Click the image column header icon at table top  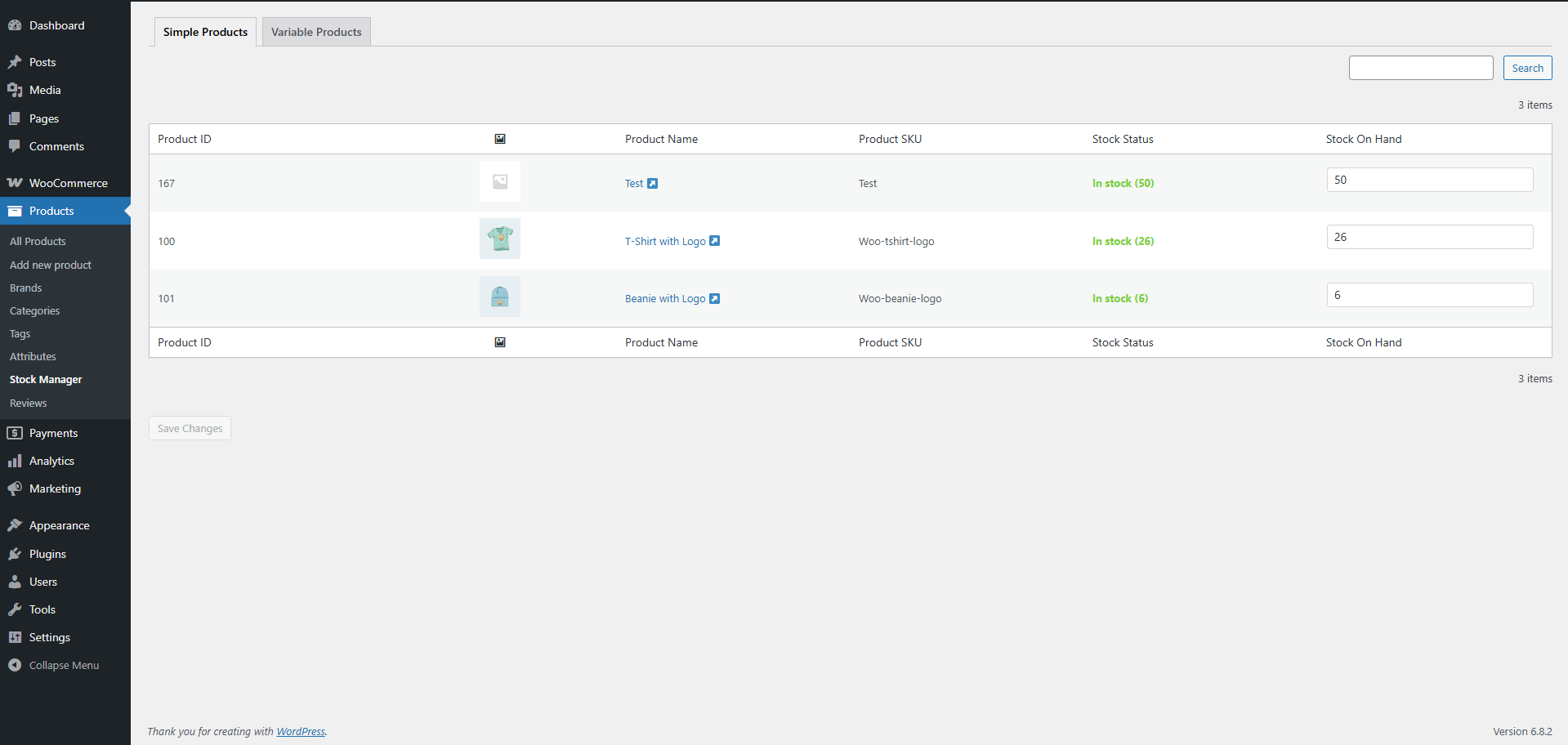coord(500,139)
